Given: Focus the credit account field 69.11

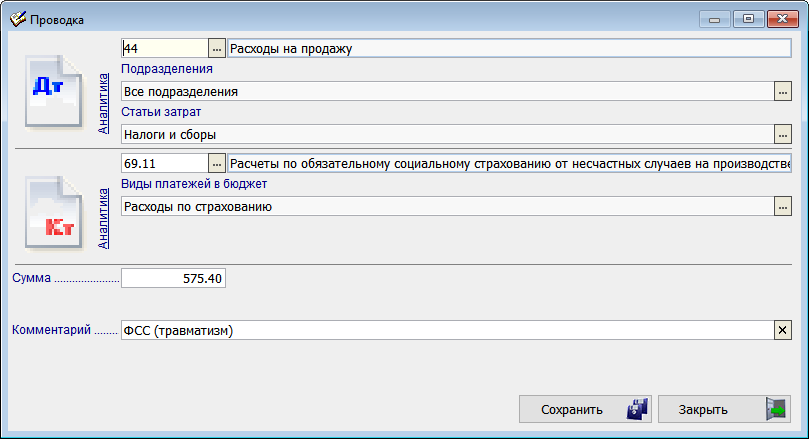Looking at the screenshot, I should (165, 164).
